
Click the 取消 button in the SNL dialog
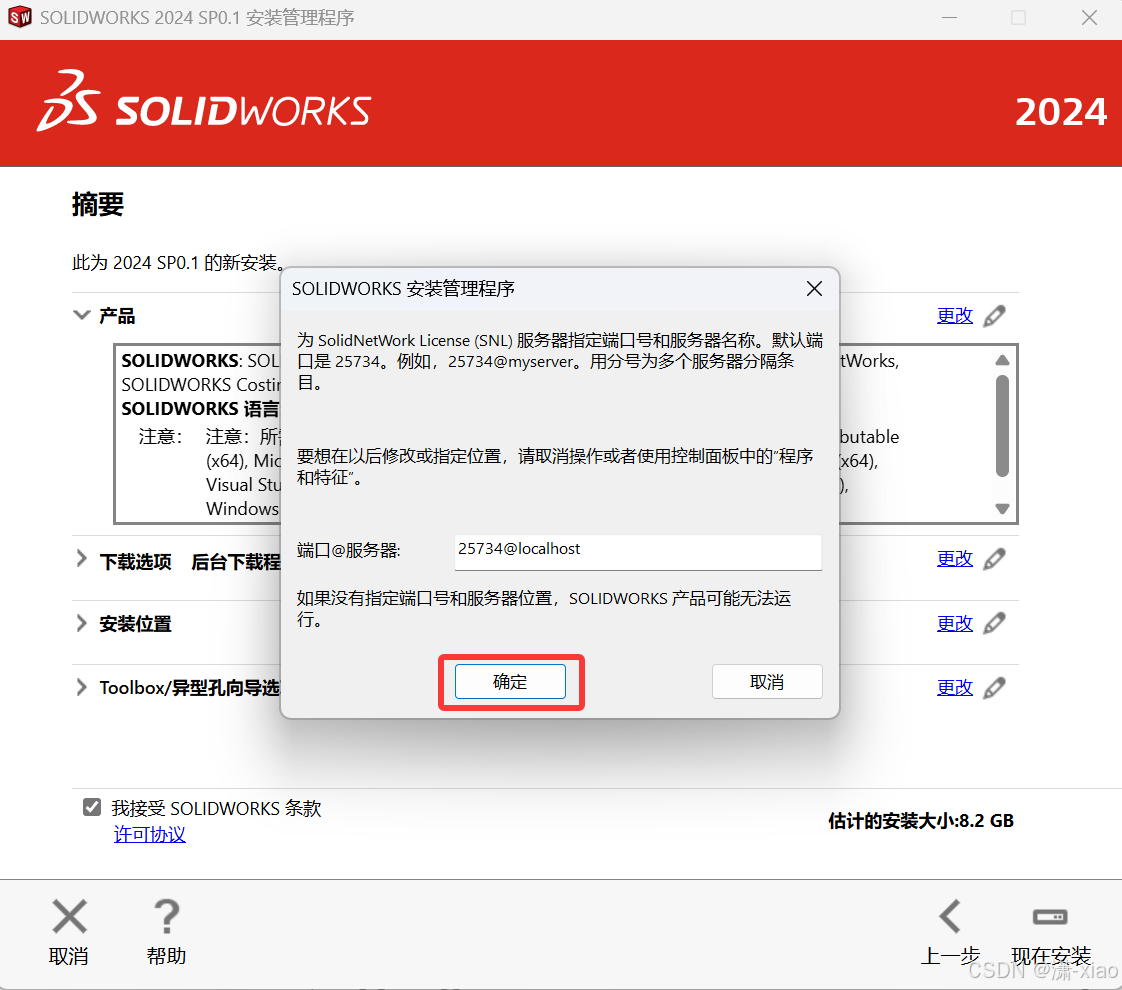[x=767, y=682]
